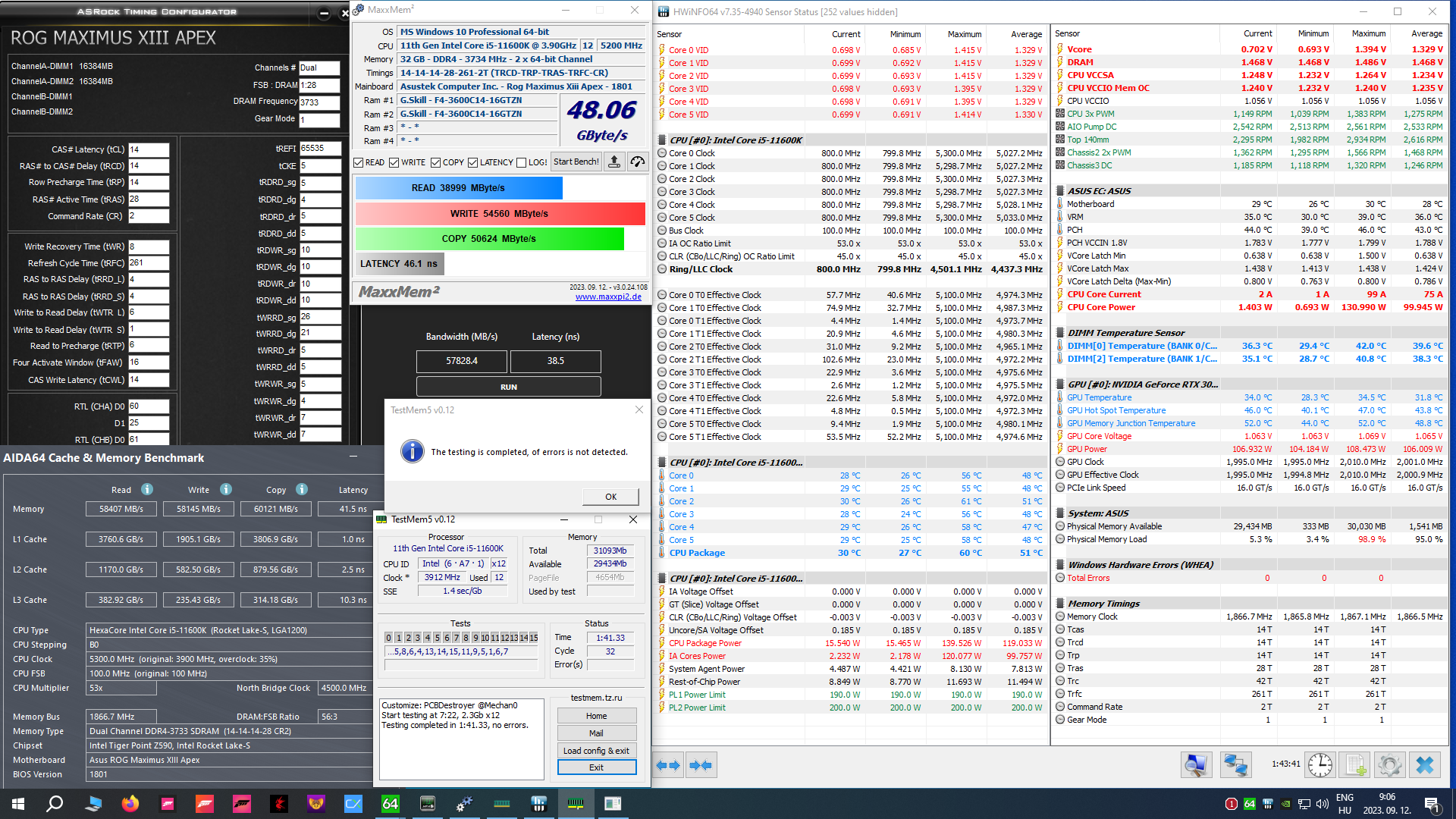Collapse DIMM Temperature Sensor group

pyautogui.click(x=1060, y=333)
